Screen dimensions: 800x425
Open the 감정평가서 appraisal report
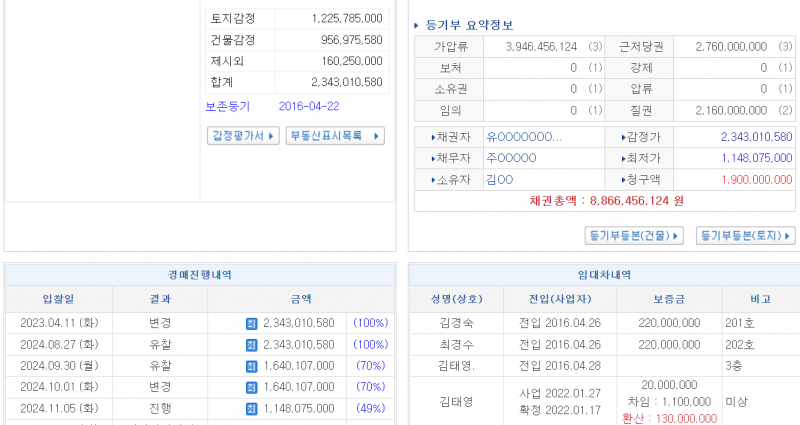tap(244, 136)
